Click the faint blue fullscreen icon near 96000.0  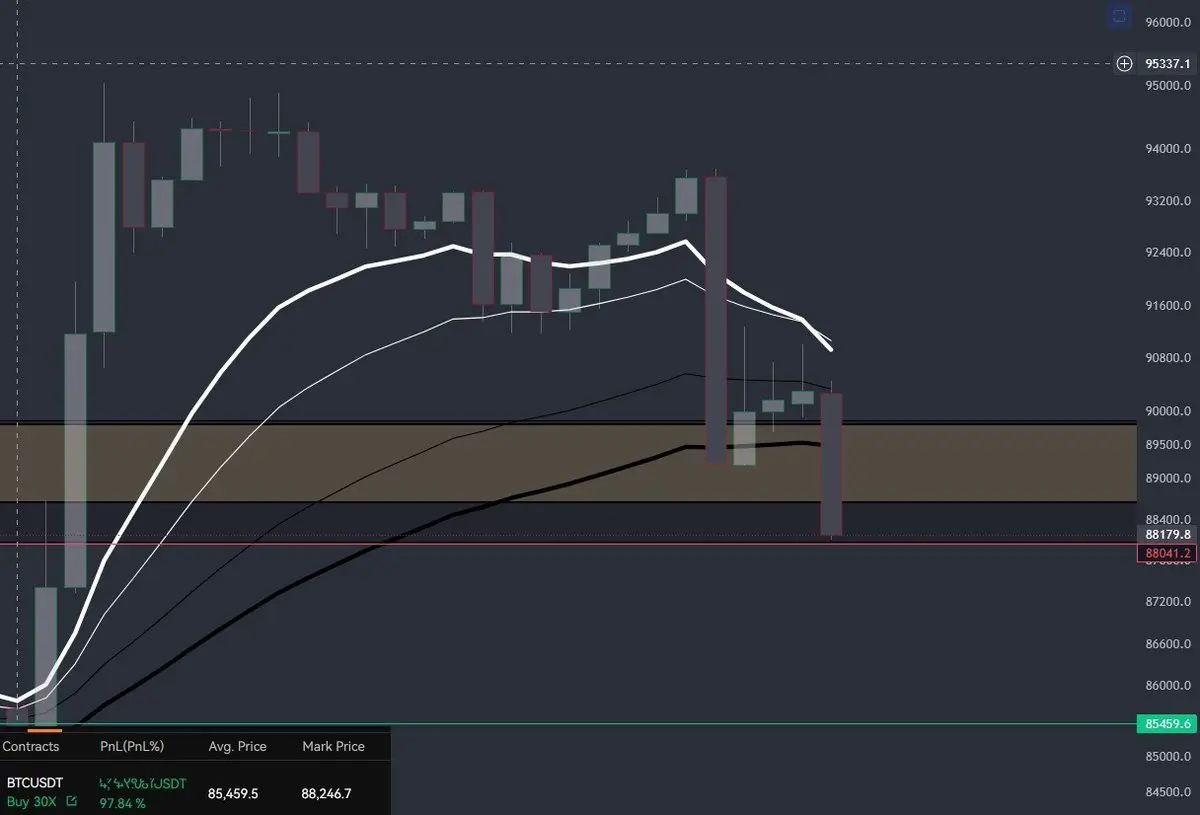point(1119,16)
